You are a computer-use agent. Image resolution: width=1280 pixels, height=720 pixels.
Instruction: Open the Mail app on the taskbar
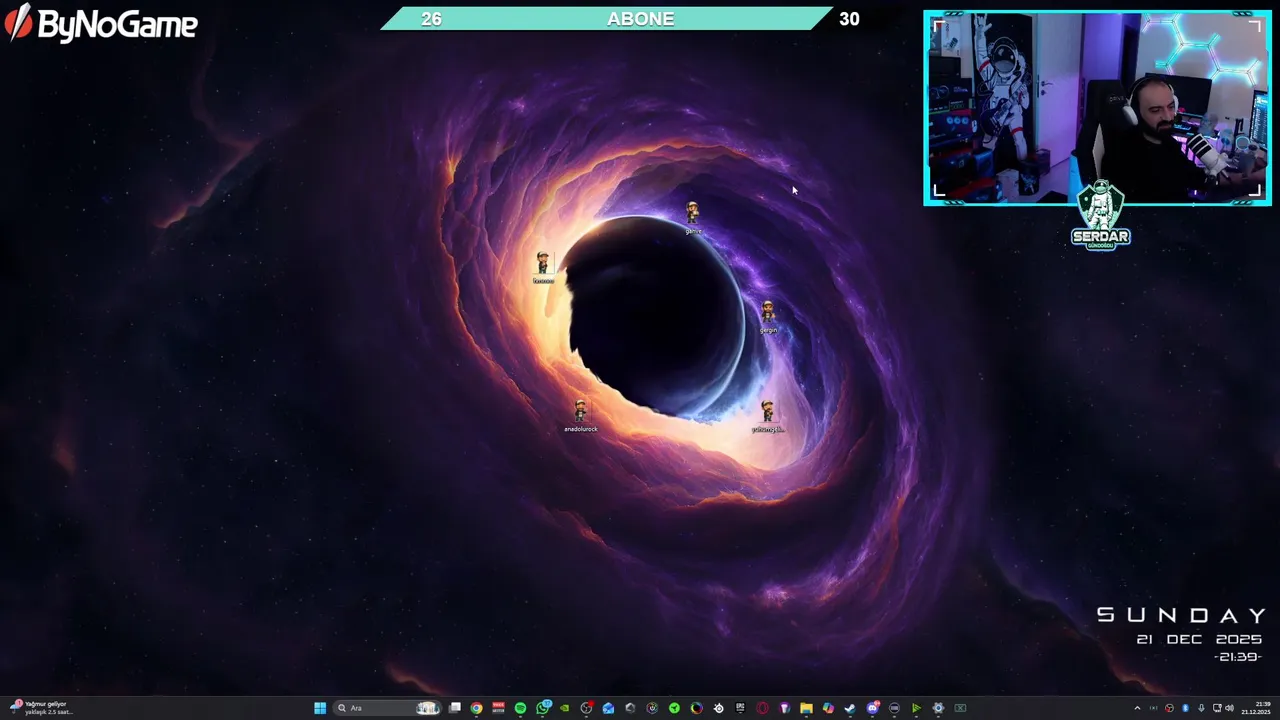pyautogui.click(x=608, y=708)
